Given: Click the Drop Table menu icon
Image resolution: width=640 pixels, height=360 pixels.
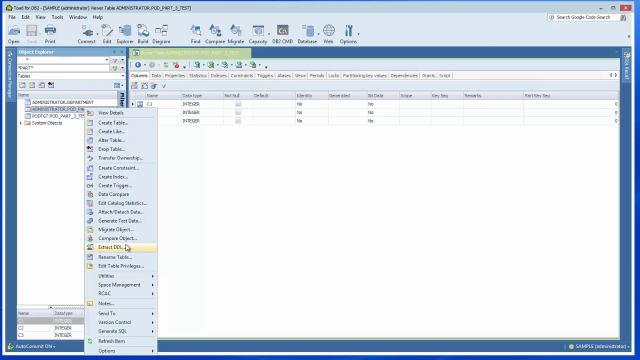Looking at the screenshot, I should point(90,149).
